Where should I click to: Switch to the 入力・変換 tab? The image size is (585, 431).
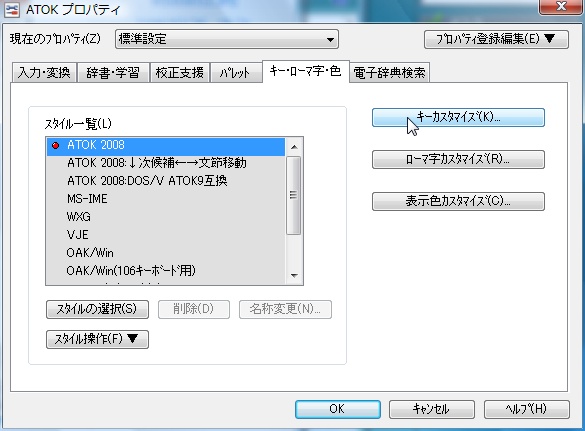tap(44, 72)
